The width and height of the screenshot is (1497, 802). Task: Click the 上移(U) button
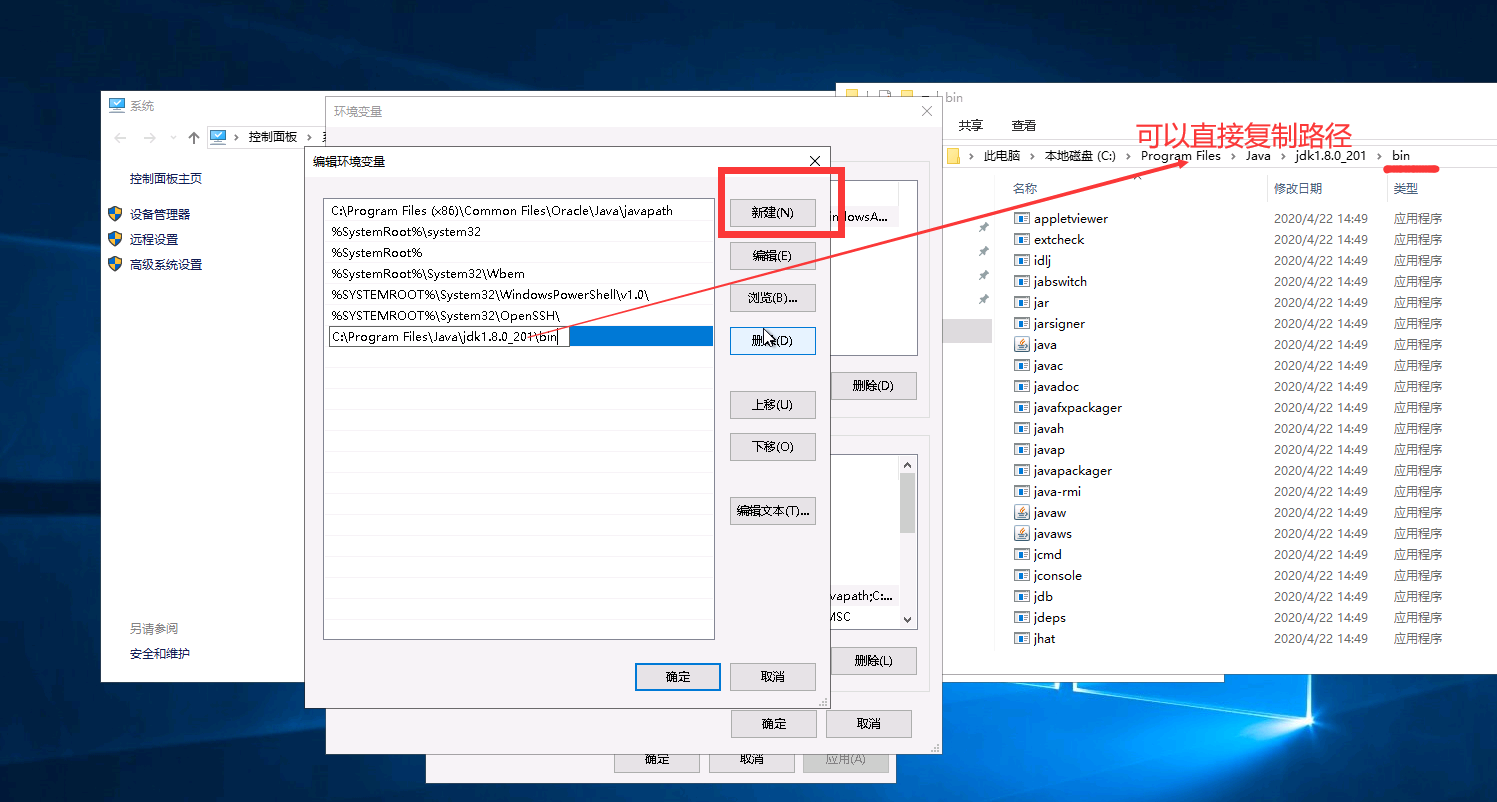point(772,405)
